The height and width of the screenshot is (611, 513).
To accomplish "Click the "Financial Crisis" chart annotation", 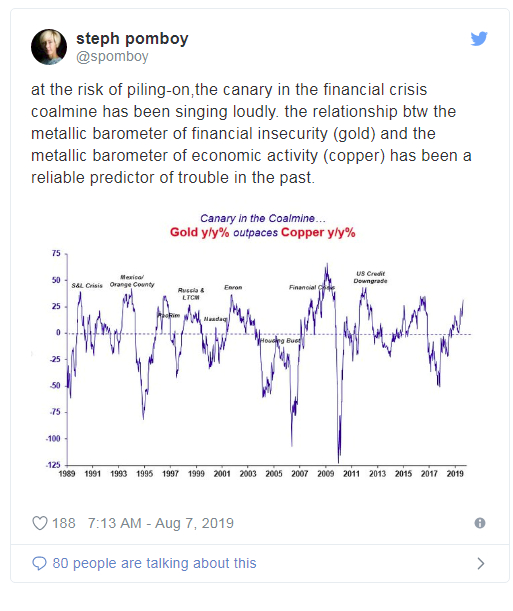I will (312, 287).
